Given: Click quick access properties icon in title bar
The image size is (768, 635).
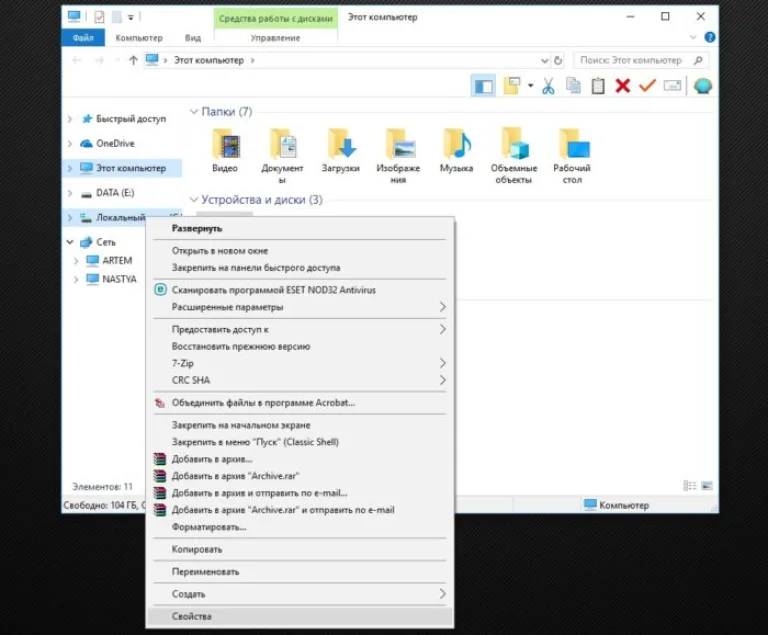Looking at the screenshot, I should tap(99, 17).
